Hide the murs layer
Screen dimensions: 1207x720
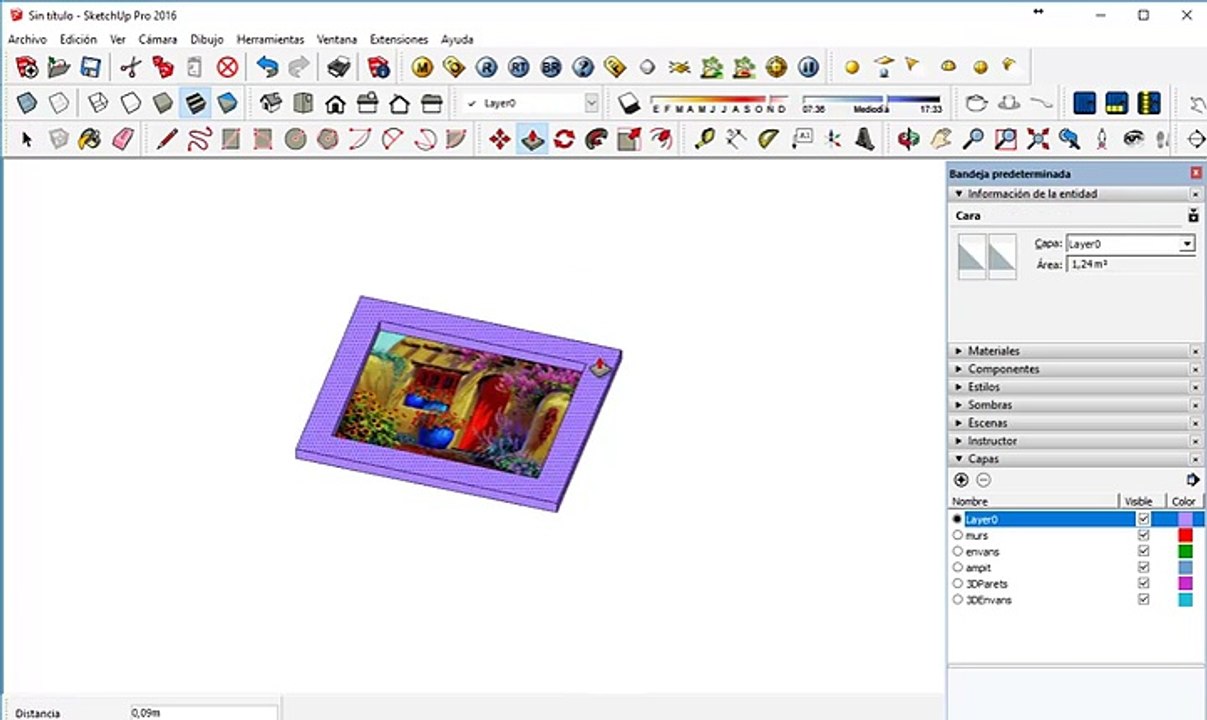tap(1143, 536)
